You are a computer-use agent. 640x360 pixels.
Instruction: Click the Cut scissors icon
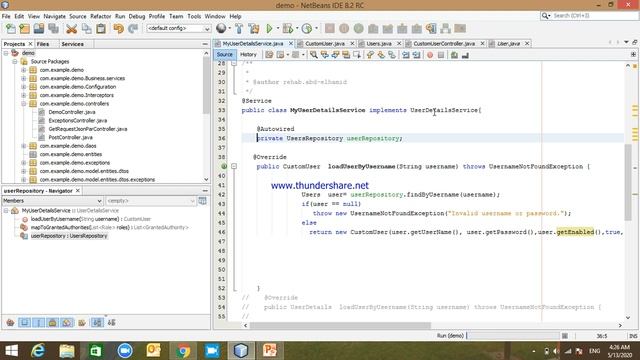click(x=71, y=28)
